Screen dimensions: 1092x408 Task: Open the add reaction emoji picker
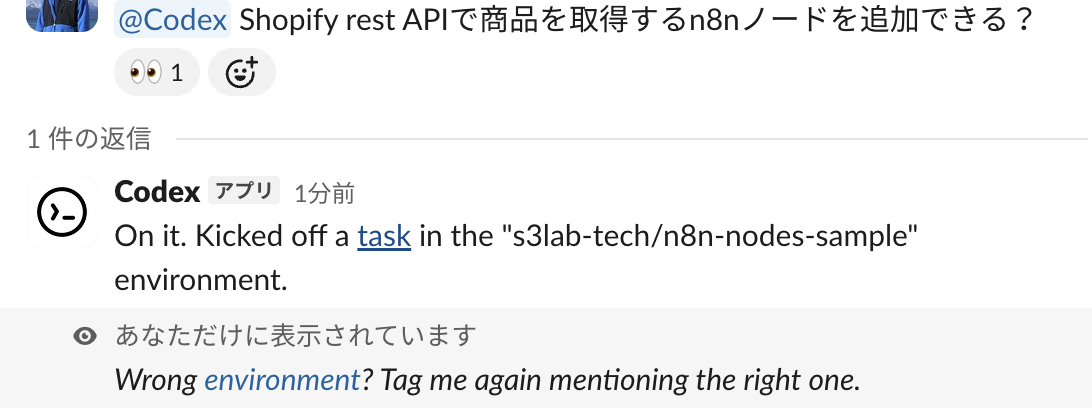click(241, 73)
